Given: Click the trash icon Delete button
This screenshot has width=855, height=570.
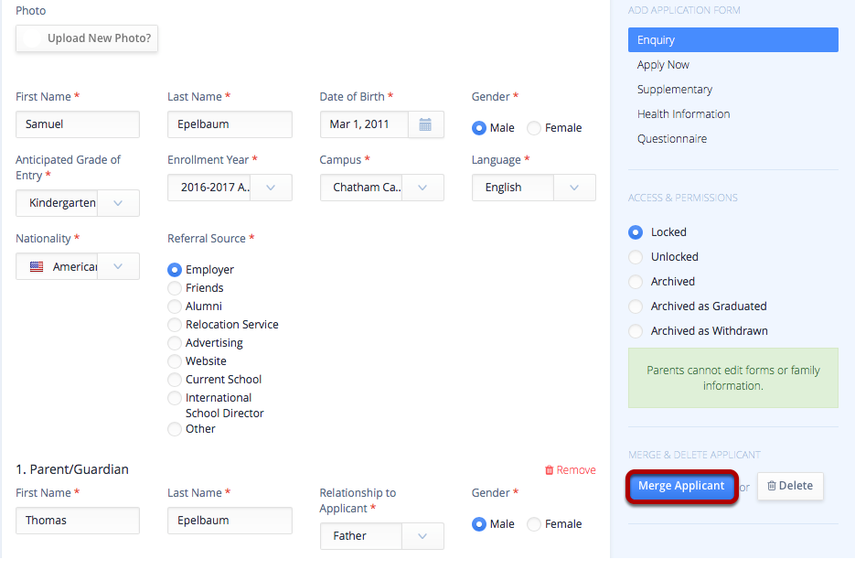Looking at the screenshot, I should tap(789, 486).
